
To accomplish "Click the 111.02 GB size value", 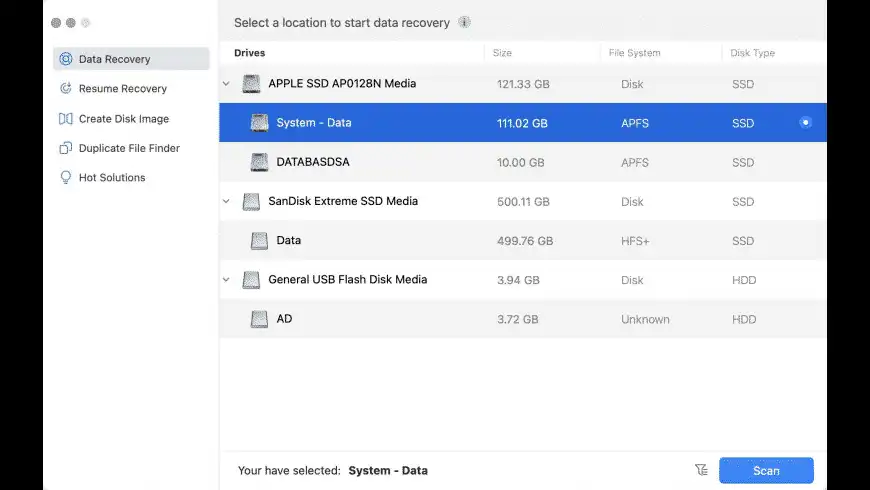I will pos(522,123).
